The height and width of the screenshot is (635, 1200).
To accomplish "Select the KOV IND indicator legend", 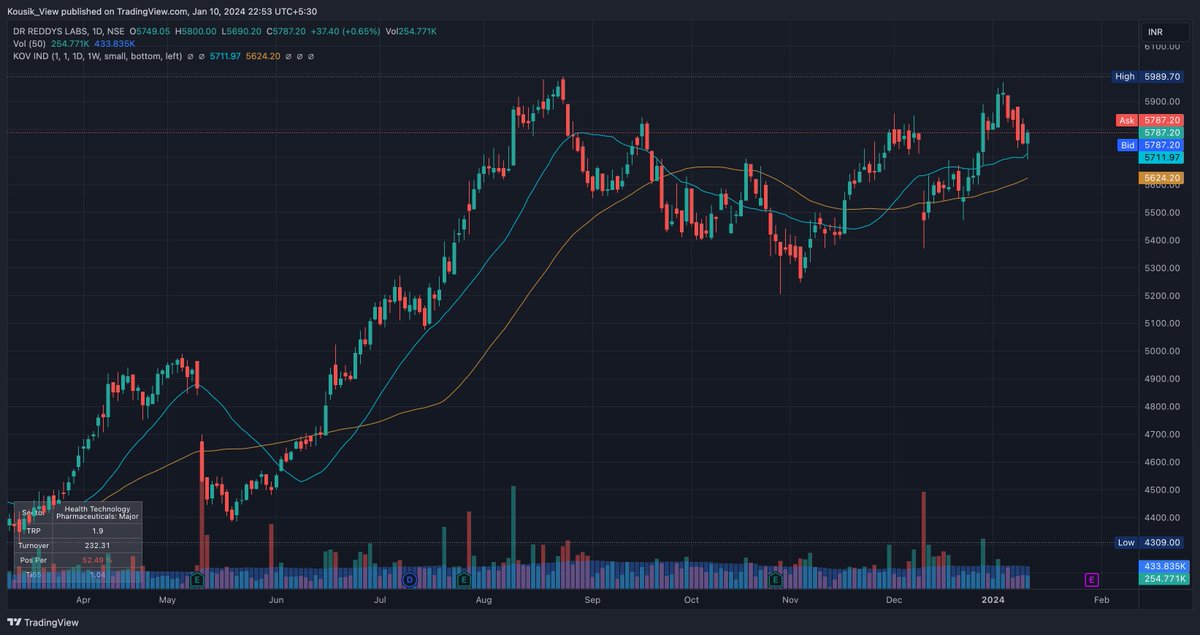I will pyautogui.click(x=97, y=57).
